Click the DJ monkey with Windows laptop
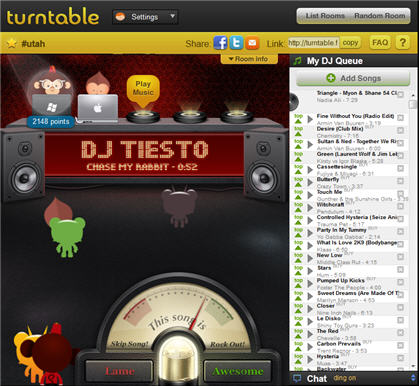 point(52,92)
